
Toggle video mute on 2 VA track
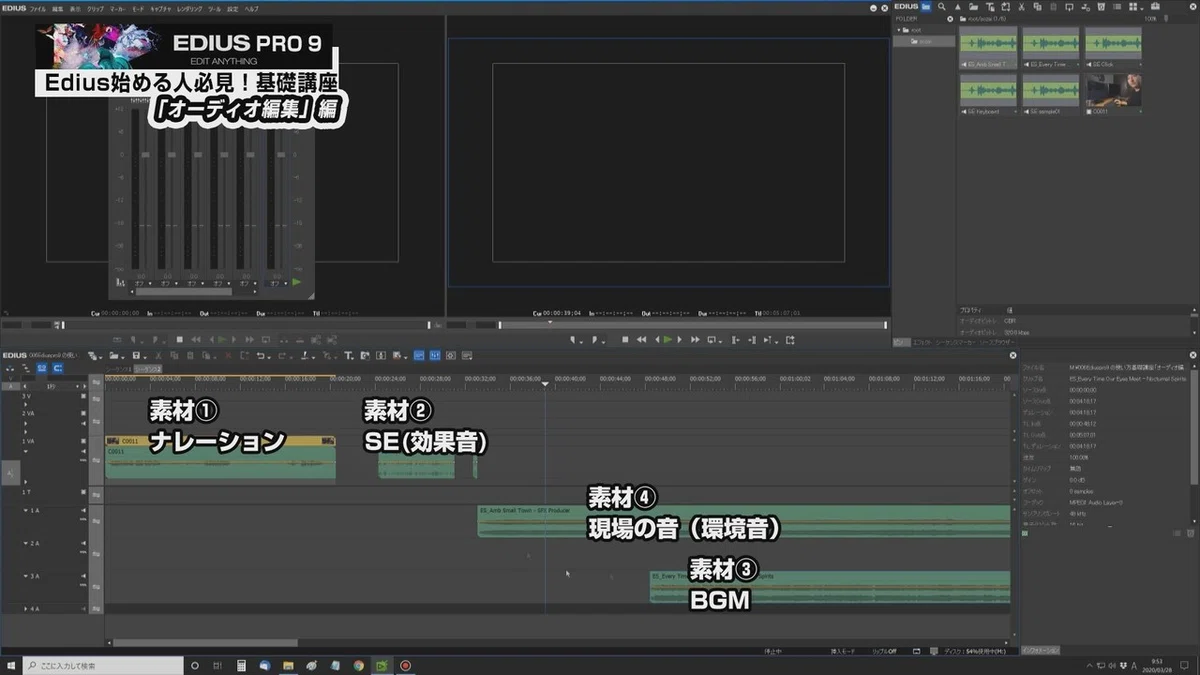coord(84,413)
